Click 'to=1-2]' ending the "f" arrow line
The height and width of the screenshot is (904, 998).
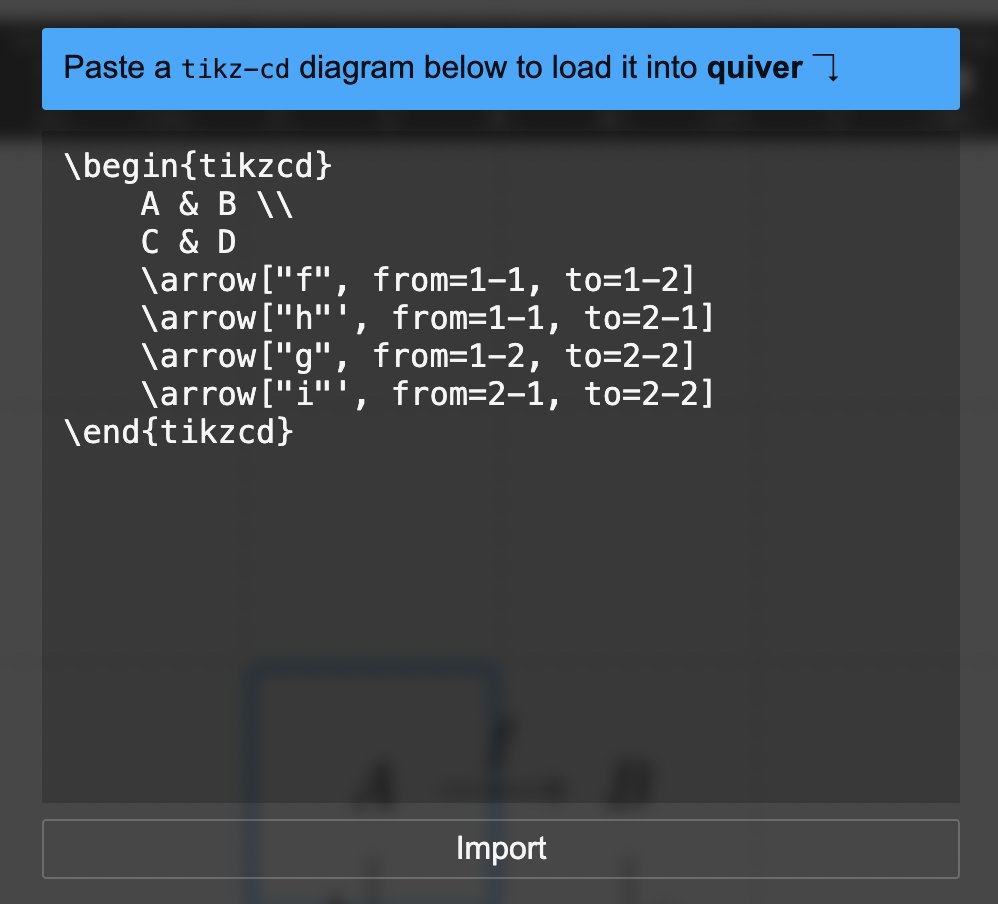click(x=630, y=280)
